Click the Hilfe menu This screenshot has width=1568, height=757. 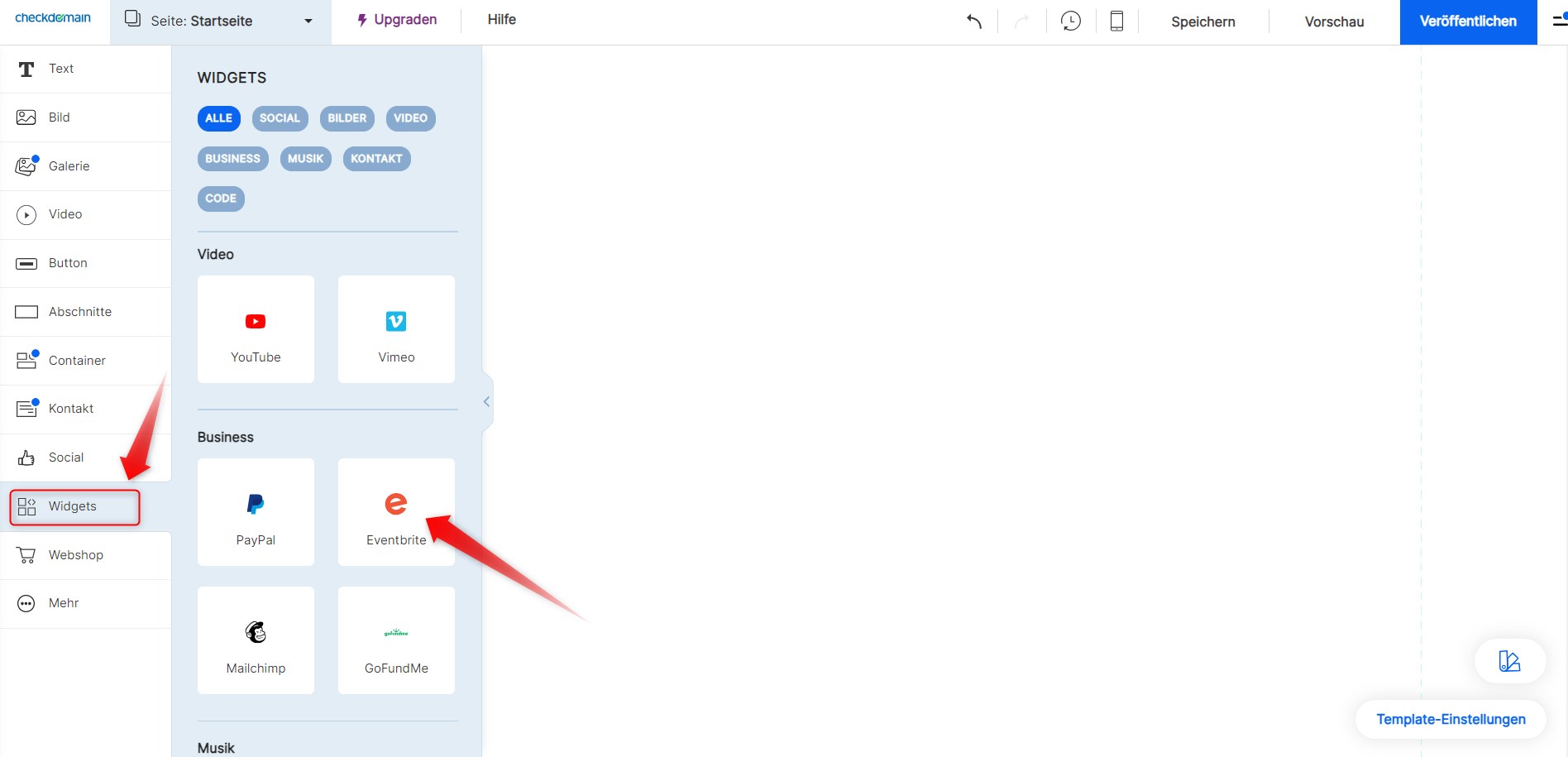(501, 20)
